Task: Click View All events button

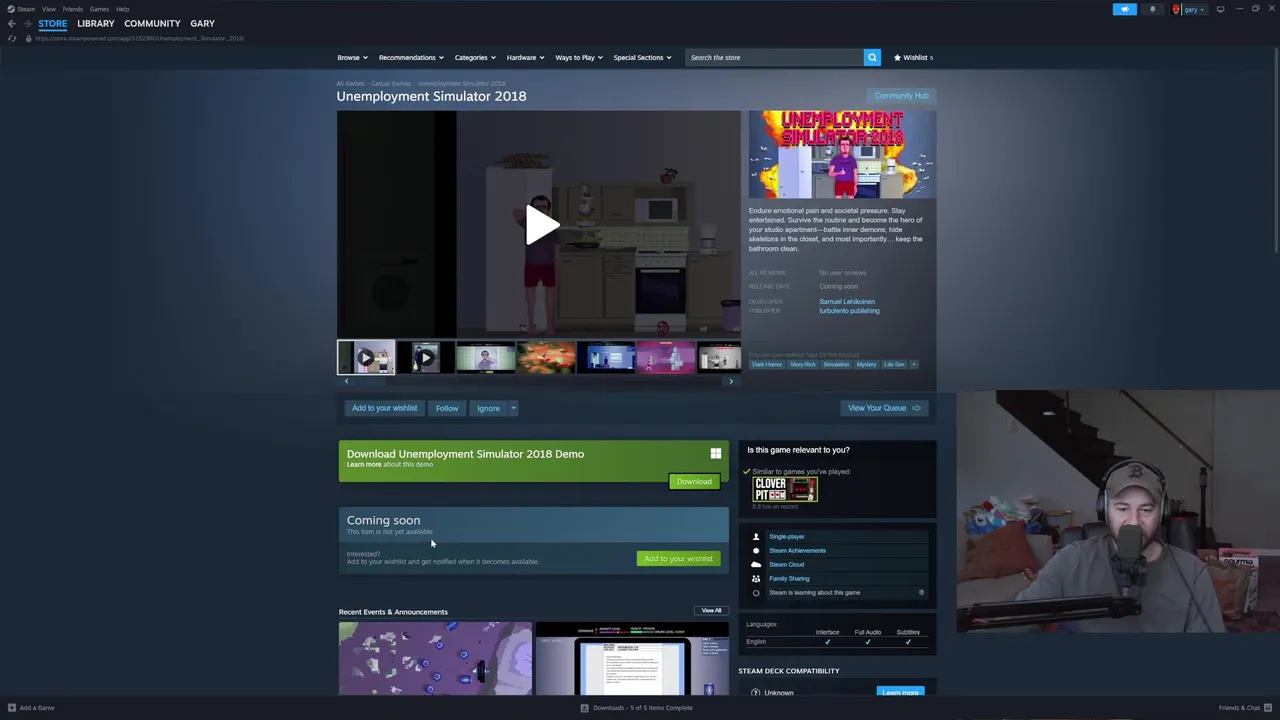Action: click(711, 610)
